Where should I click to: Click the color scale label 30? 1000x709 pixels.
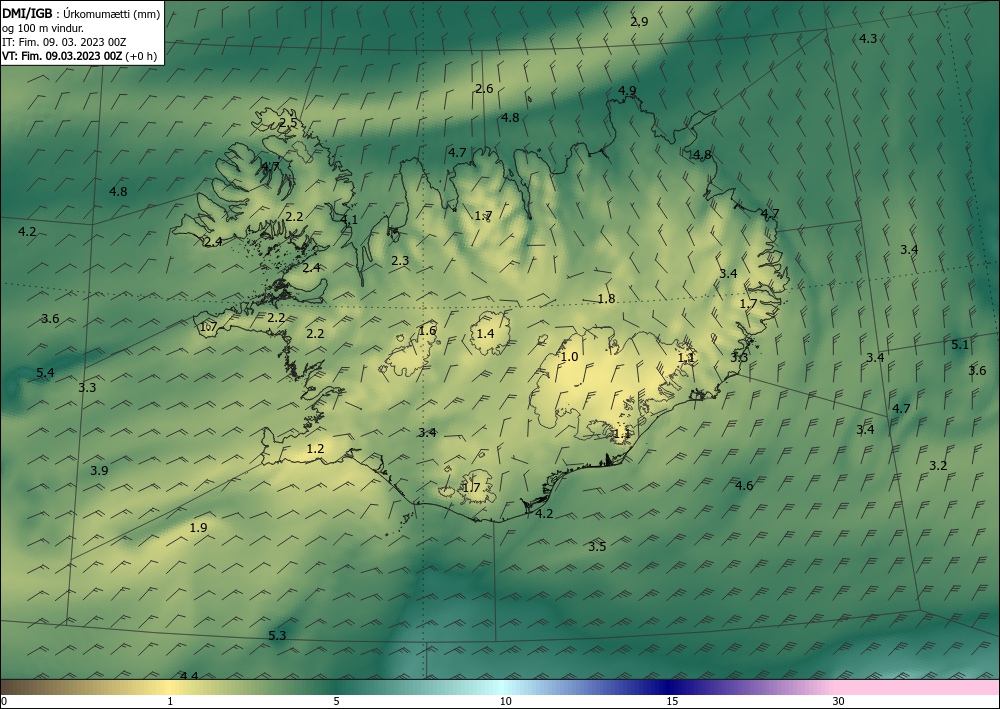click(x=839, y=702)
